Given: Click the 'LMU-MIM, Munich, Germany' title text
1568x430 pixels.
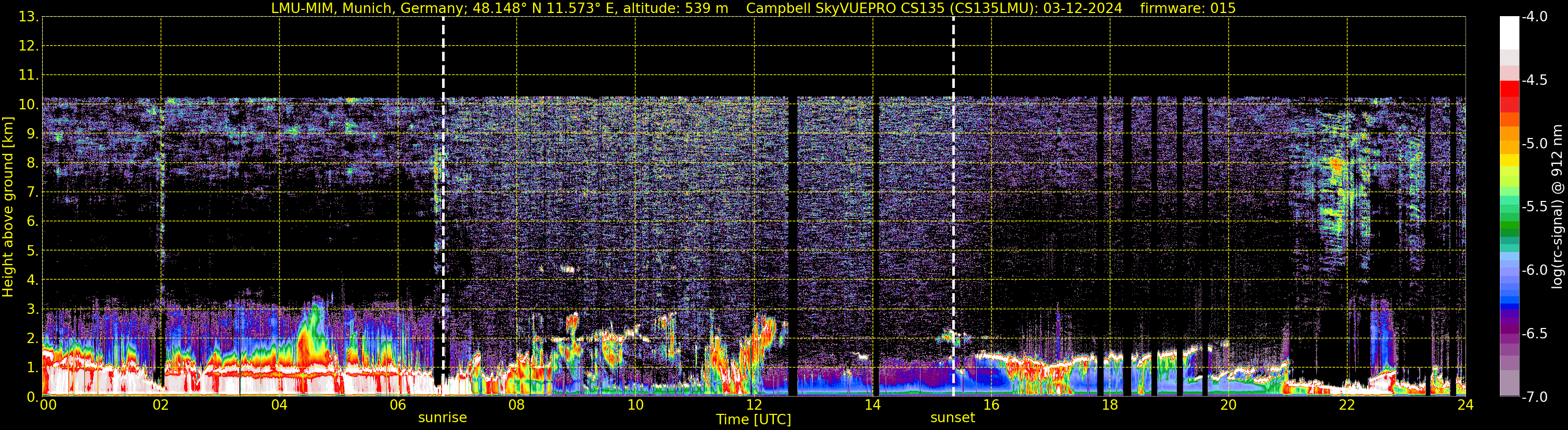Looking at the screenshot, I should (x=369, y=8).
